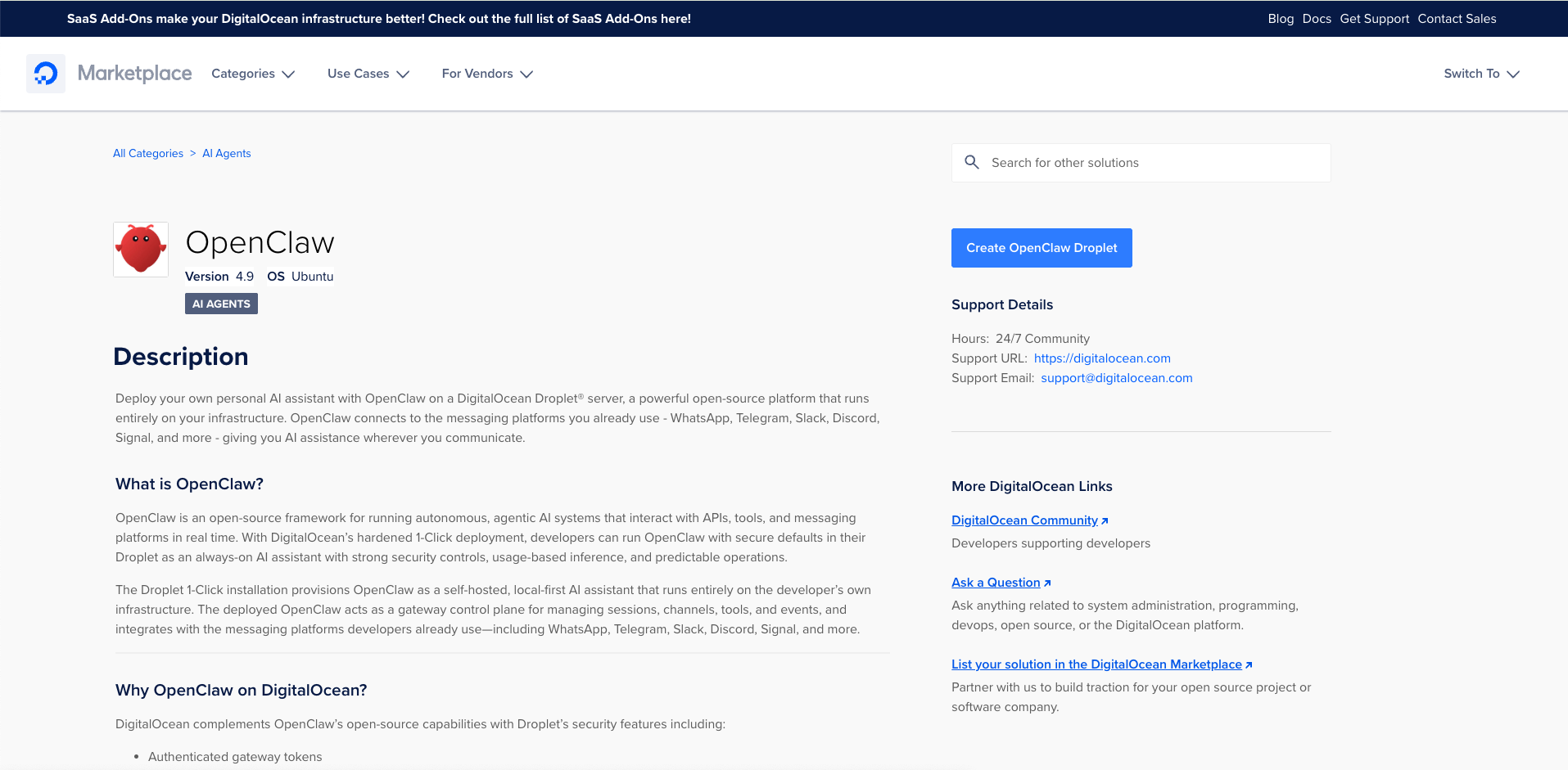Open the Docs link
This screenshot has height=770, width=1568.
coord(1317,19)
